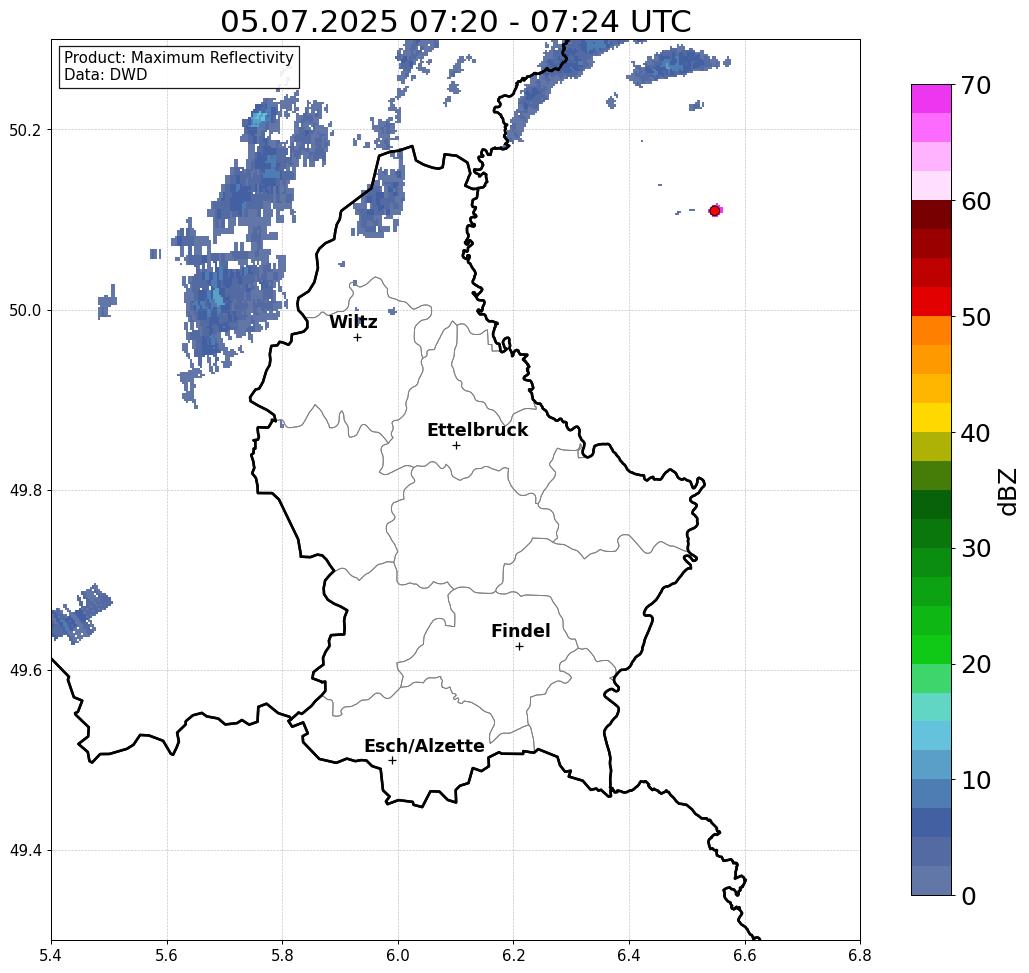Click the plus marker below Esch/Alzette
The image size is (1029, 973).
(392, 760)
